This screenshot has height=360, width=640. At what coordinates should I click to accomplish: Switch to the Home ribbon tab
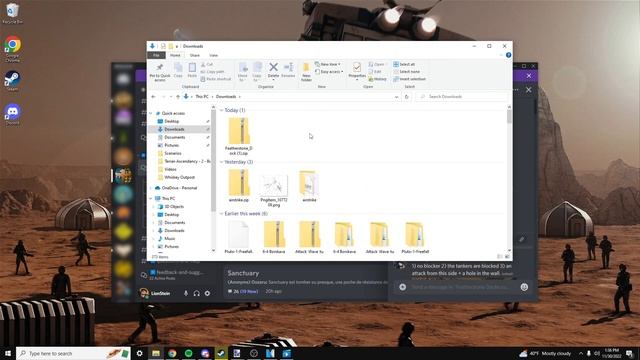pyautogui.click(x=175, y=55)
